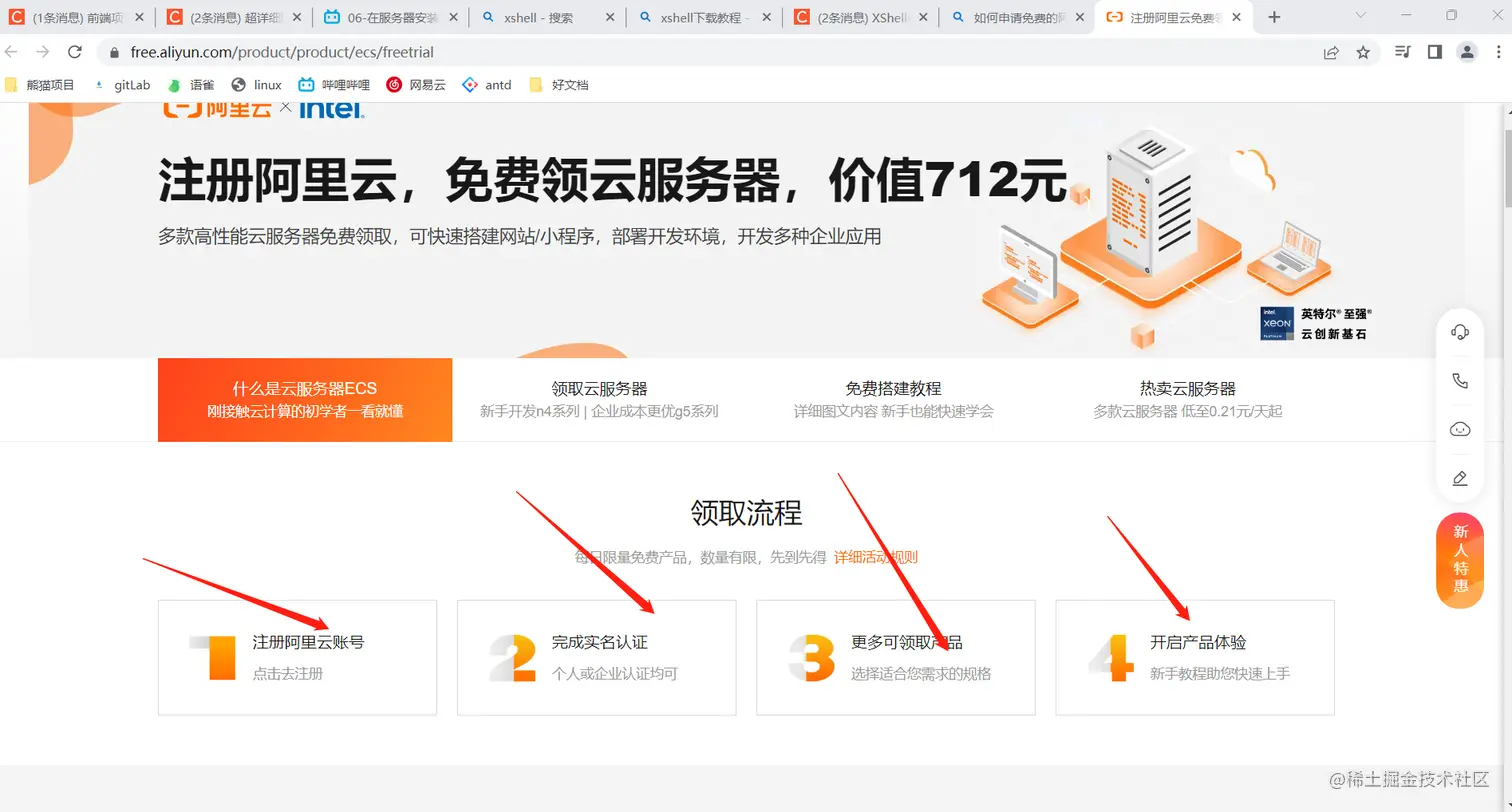Open the browser profile avatar icon
The width and height of the screenshot is (1512, 812).
(x=1468, y=52)
